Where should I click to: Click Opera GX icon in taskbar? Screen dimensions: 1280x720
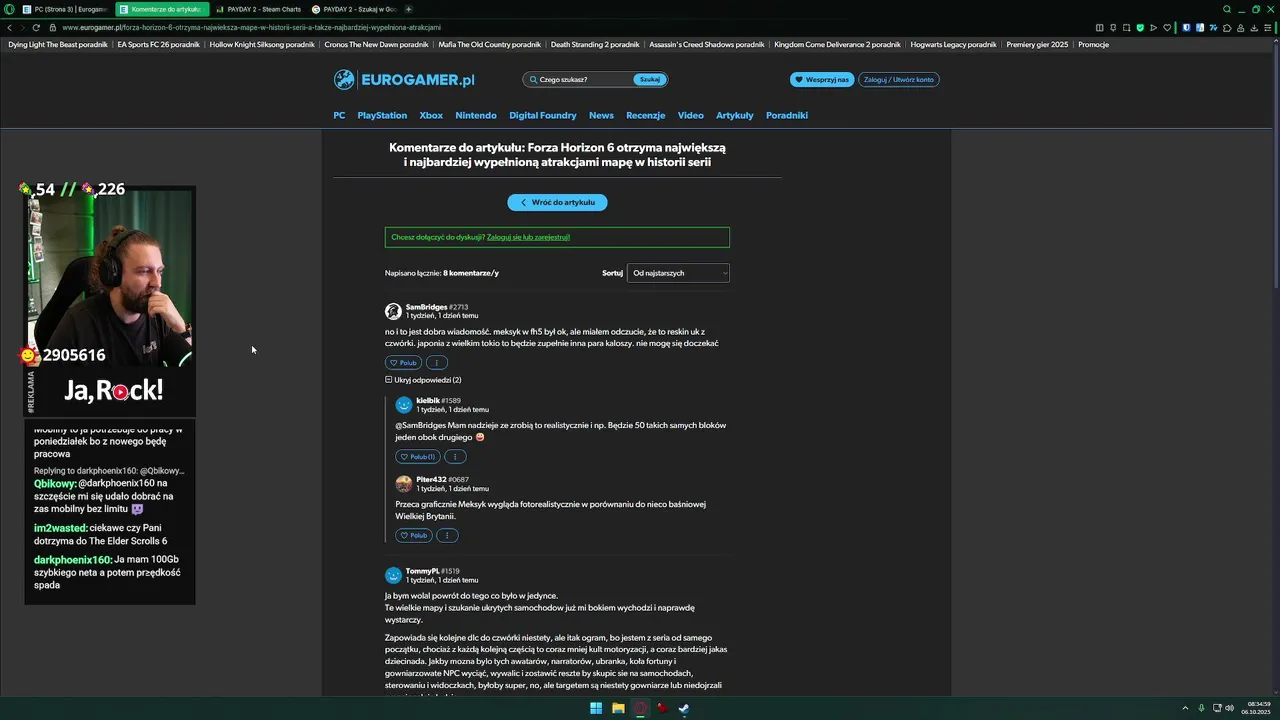(640, 708)
